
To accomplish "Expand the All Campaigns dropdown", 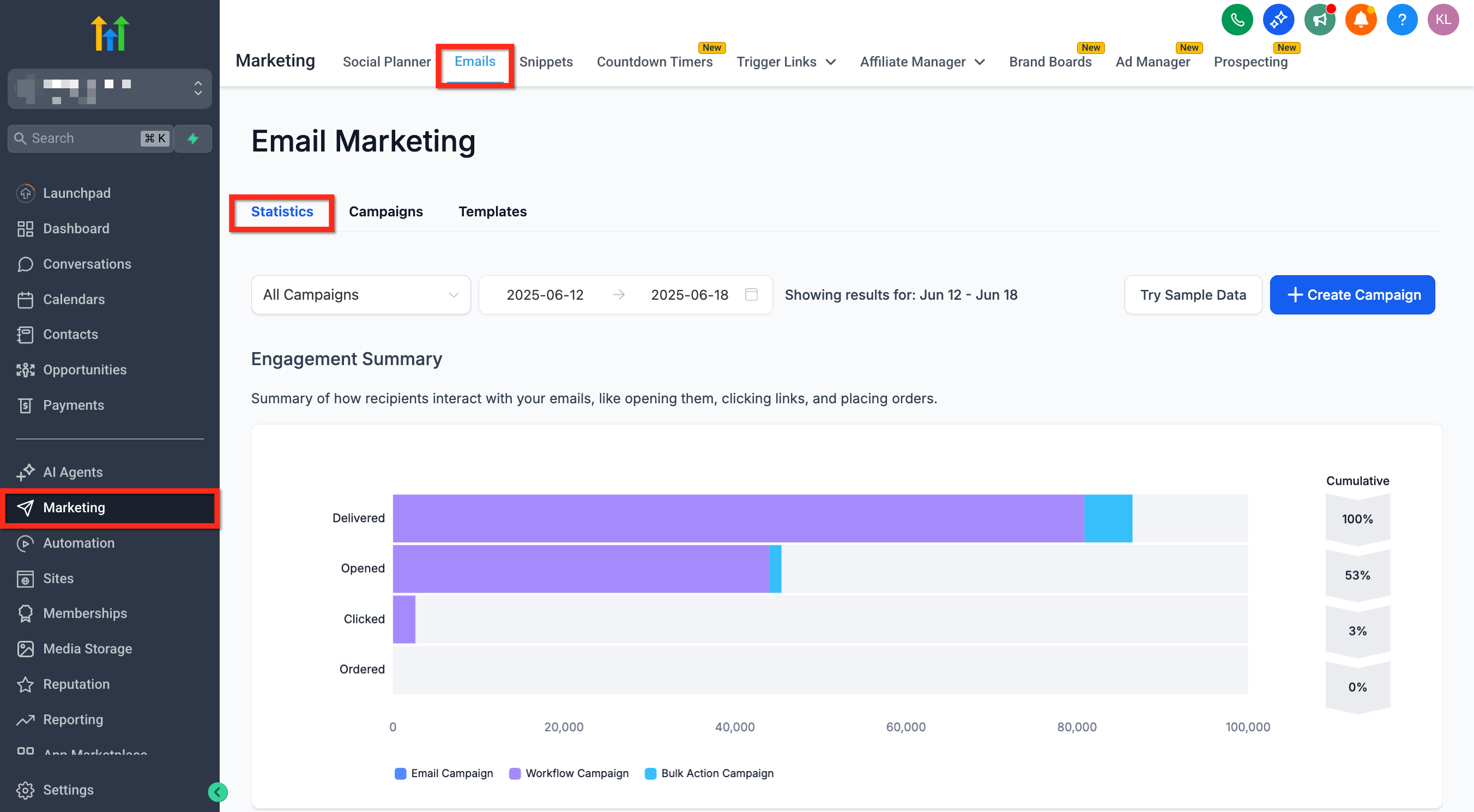I will pyautogui.click(x=360, y=295).
